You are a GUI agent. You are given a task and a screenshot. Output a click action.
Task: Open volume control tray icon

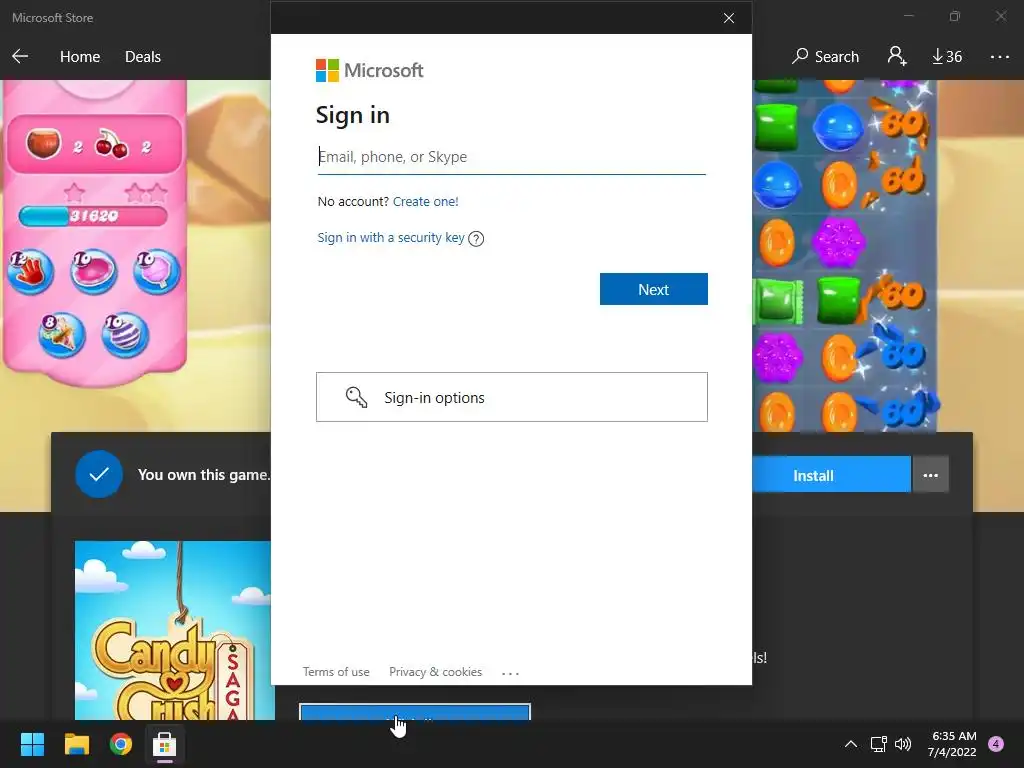(x=903, y=744)
